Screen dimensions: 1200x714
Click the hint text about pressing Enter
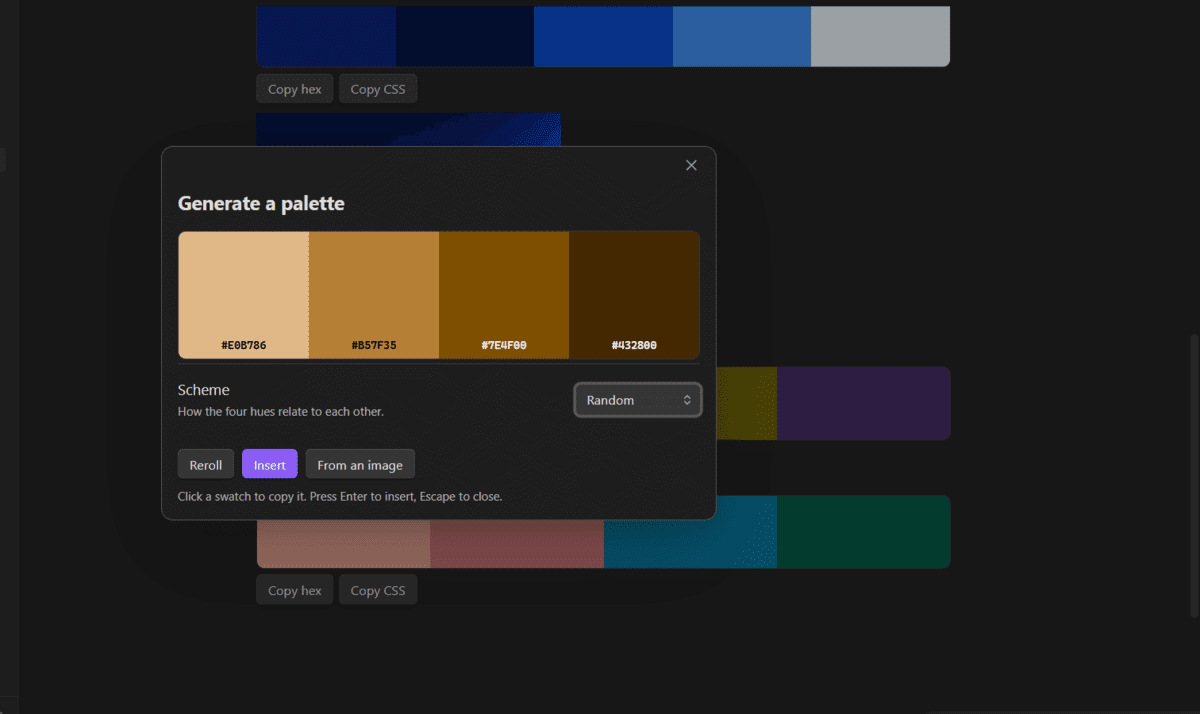coord(340,496)
